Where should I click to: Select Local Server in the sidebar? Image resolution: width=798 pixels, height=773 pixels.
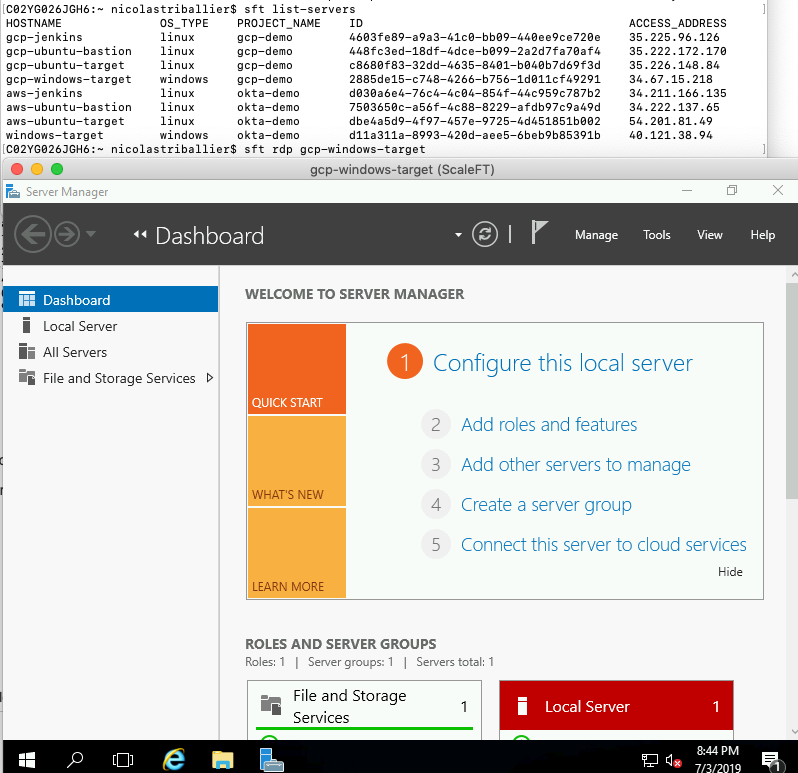coord(80,326)
